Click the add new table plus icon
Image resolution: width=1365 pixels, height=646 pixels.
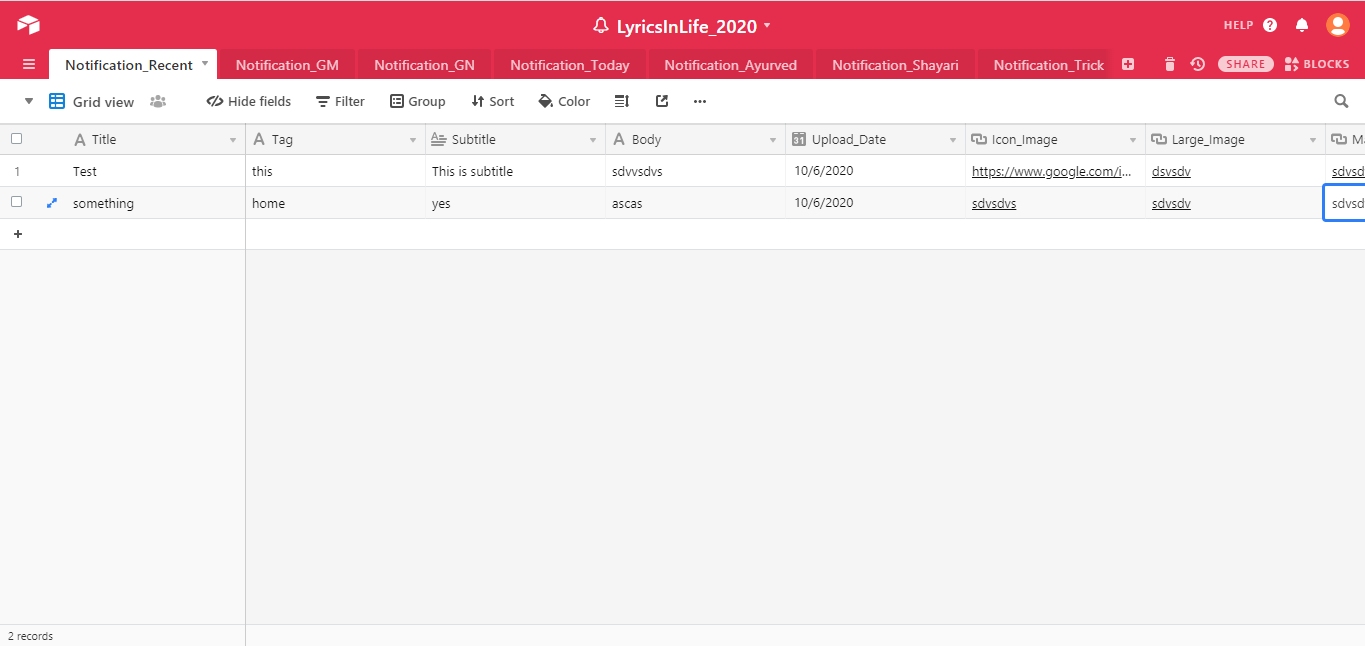[1128, 64]
